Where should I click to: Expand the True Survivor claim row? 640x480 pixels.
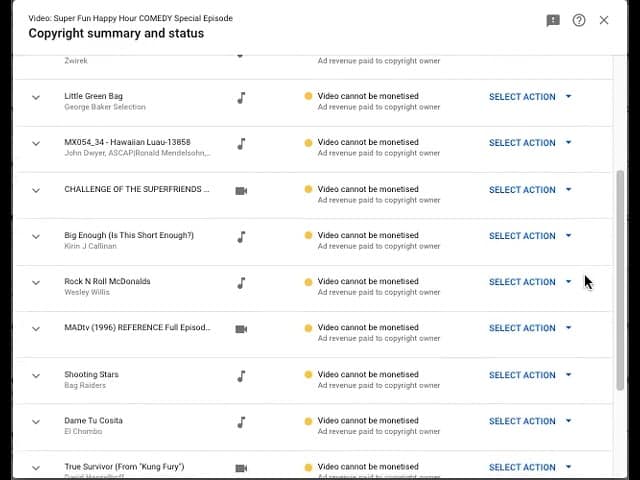click(36, 468)
